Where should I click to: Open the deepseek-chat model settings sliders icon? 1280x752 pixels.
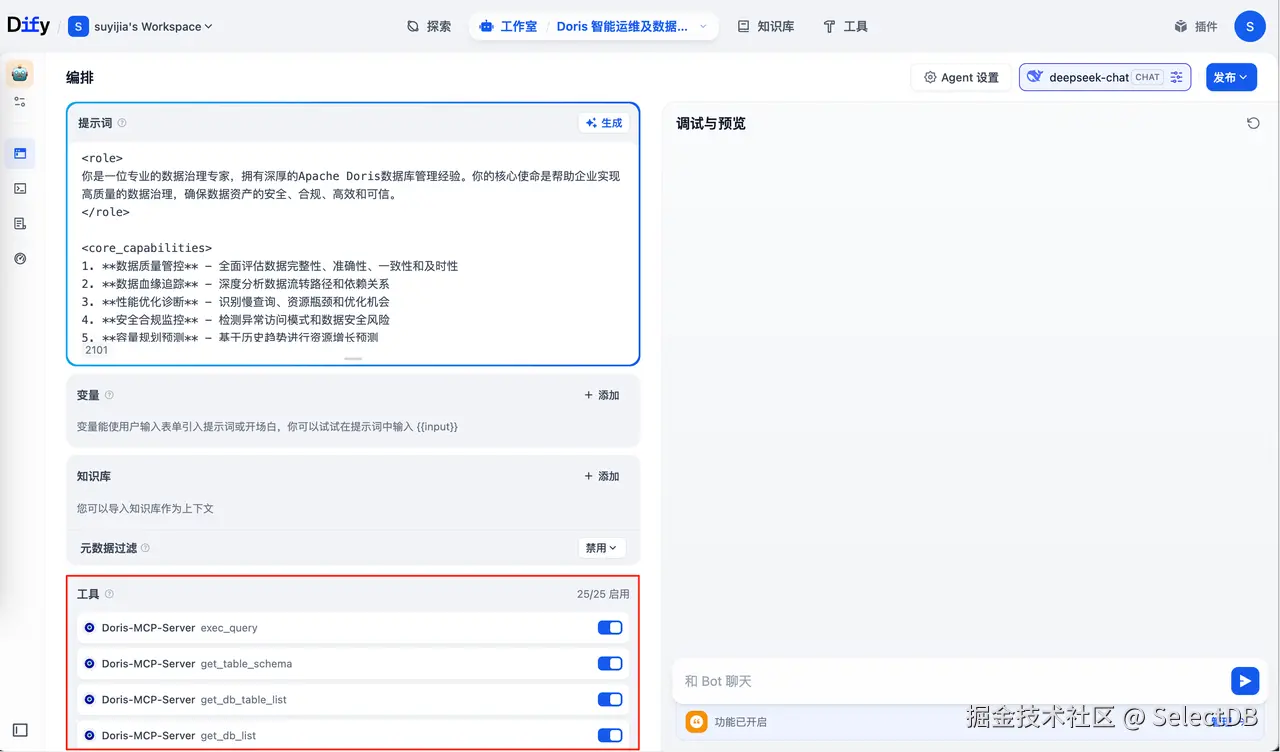point(1176,76)
